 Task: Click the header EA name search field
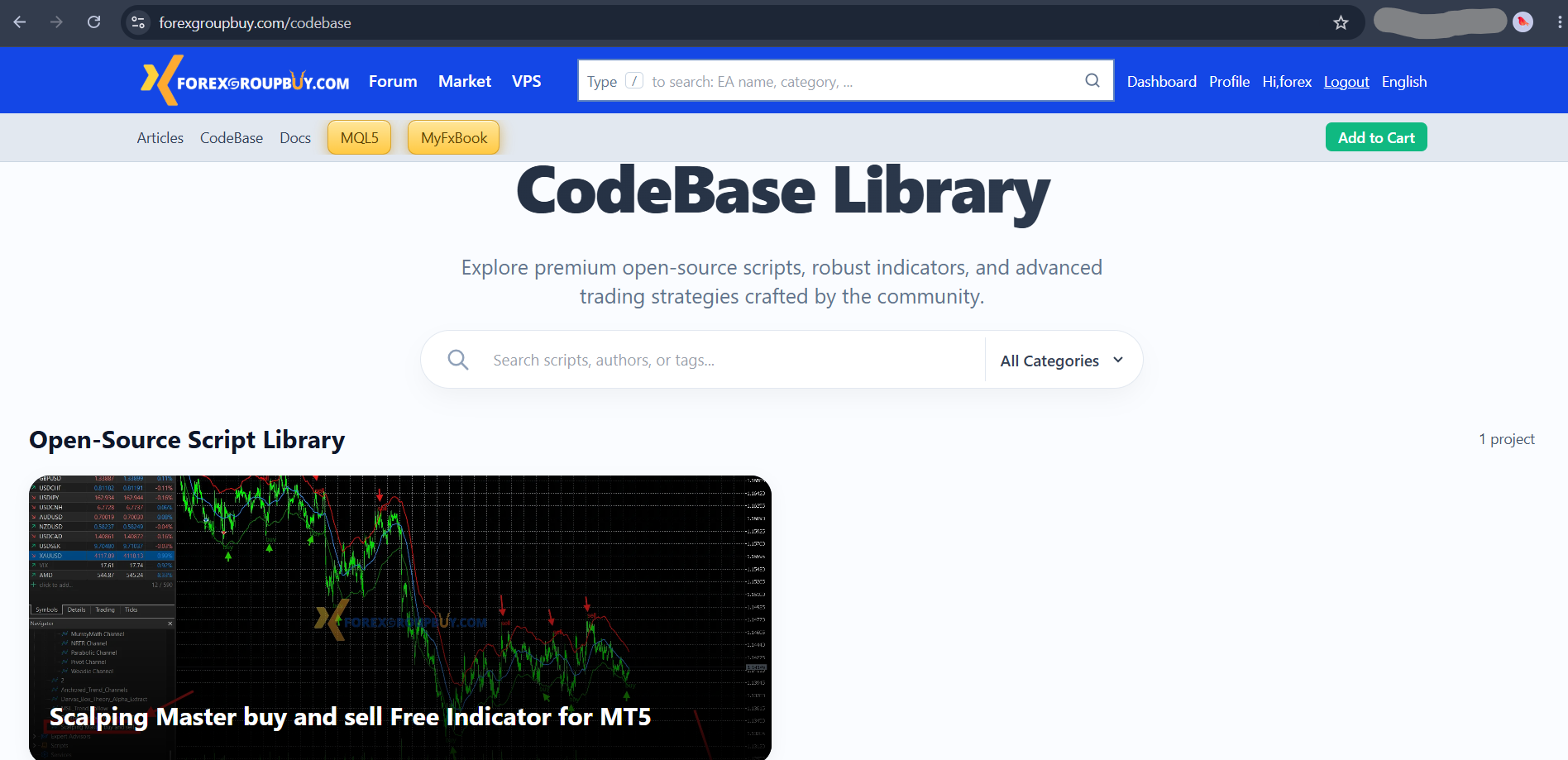tap(845, 80)
